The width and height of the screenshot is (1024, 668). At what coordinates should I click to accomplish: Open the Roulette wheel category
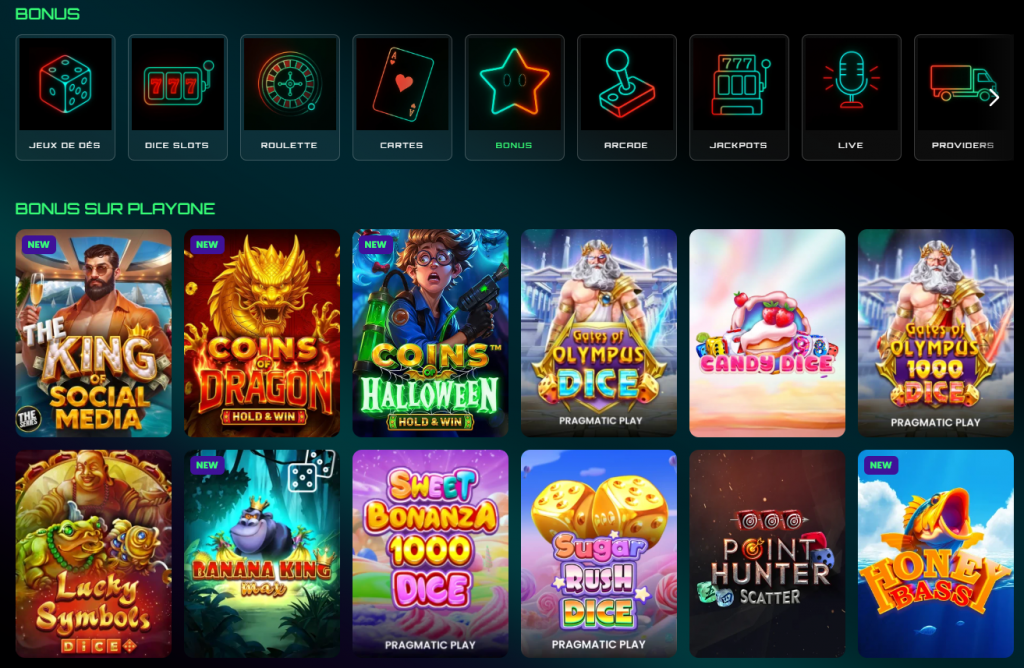click(x=290, y=97)
